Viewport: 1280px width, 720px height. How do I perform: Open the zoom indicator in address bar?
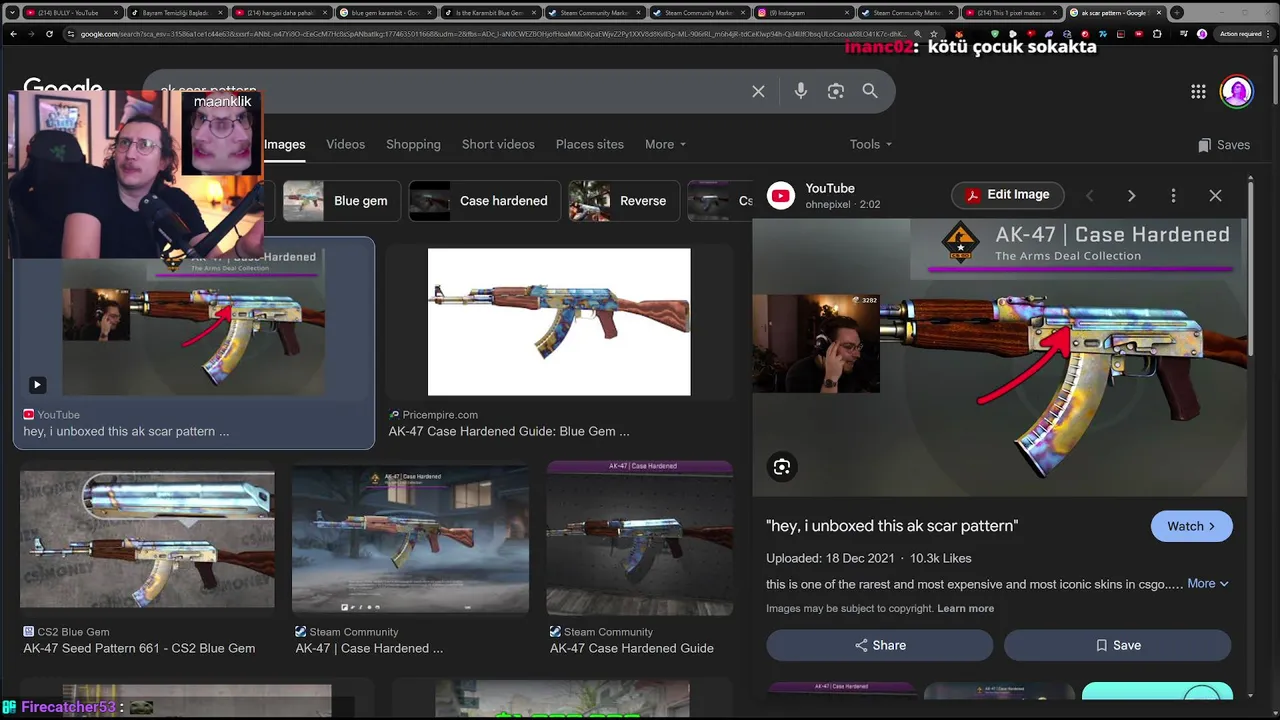917,34
